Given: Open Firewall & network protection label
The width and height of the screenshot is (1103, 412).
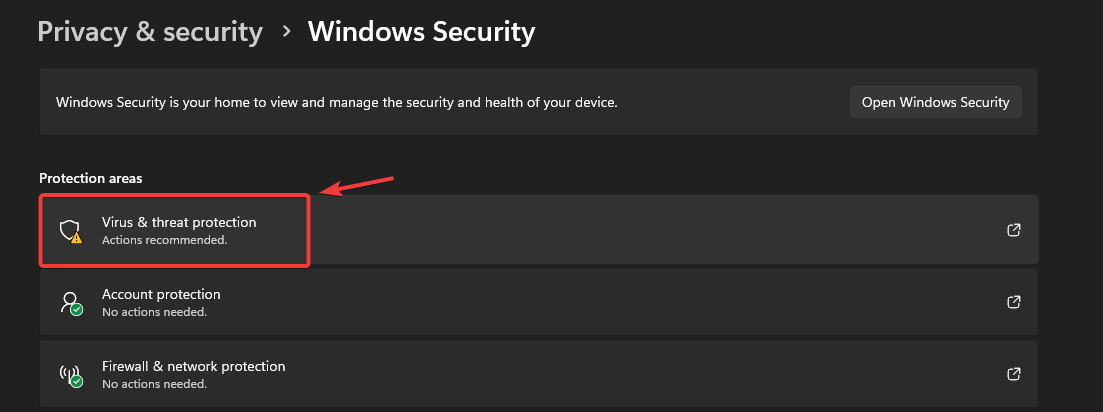Looking at the screenshot, I should coord(193,366).
